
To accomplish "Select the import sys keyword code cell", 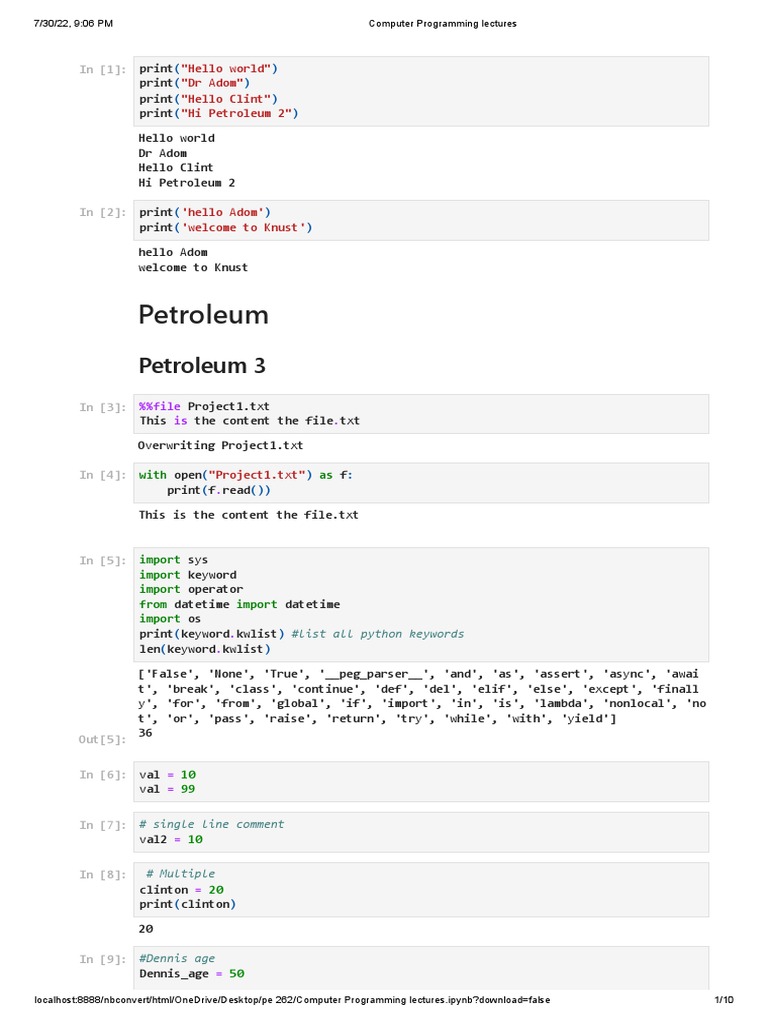I will pyautogui.click(x=420, y=604).
